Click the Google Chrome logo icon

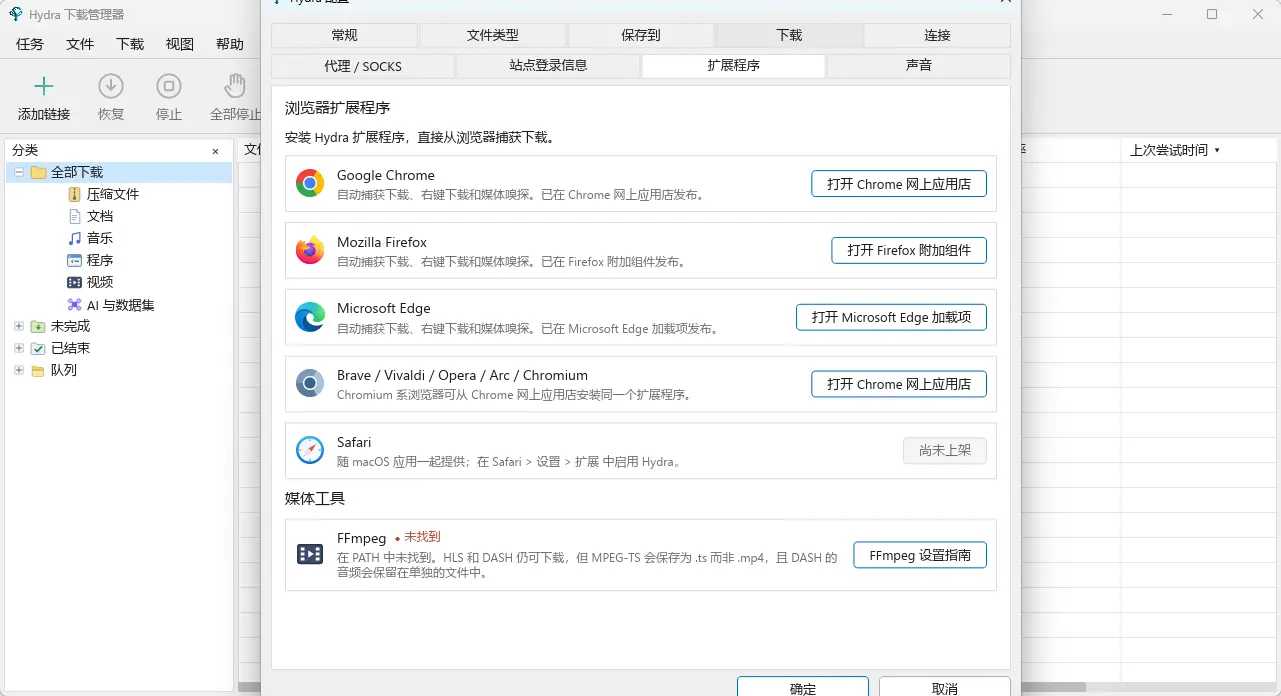click(310, 183)
